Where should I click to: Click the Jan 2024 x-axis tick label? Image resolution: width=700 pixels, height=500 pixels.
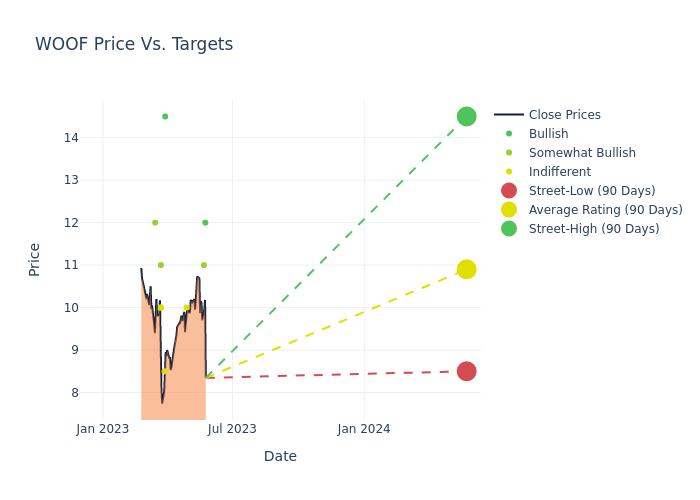point(364,429)
